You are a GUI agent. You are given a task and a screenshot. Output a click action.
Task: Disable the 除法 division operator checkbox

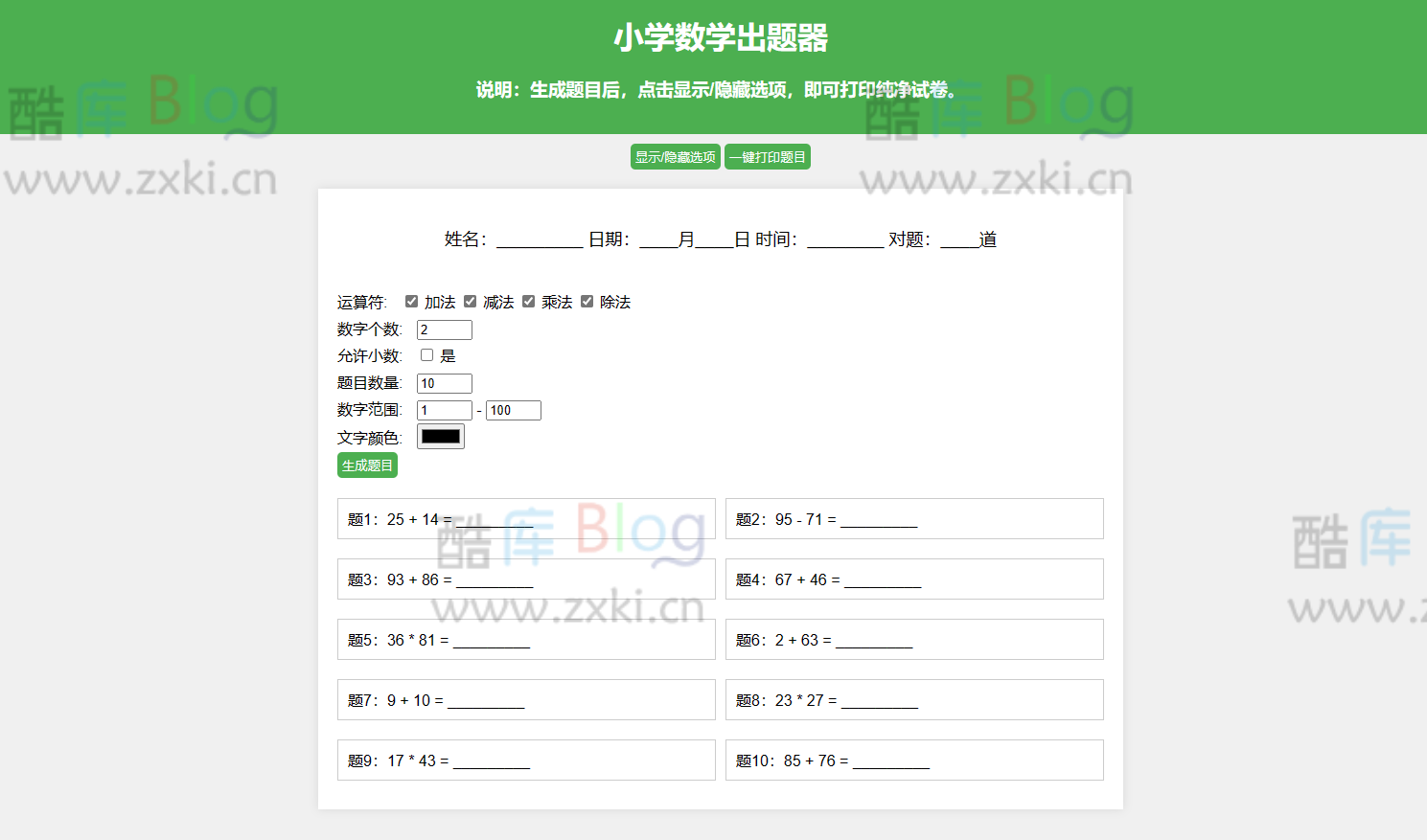point(587,301)
